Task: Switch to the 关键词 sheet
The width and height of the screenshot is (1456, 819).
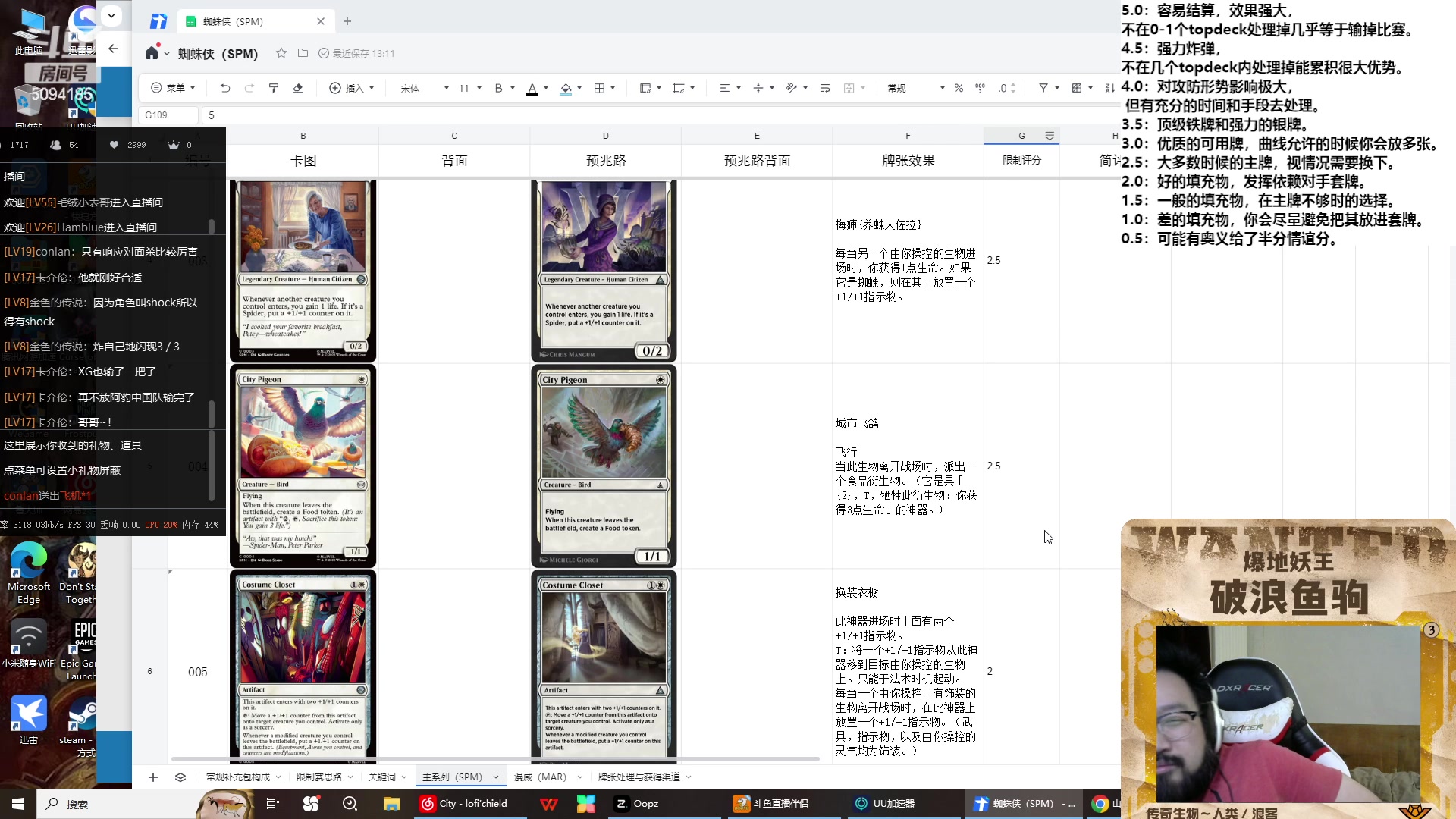Action: [x=381, y=777]
